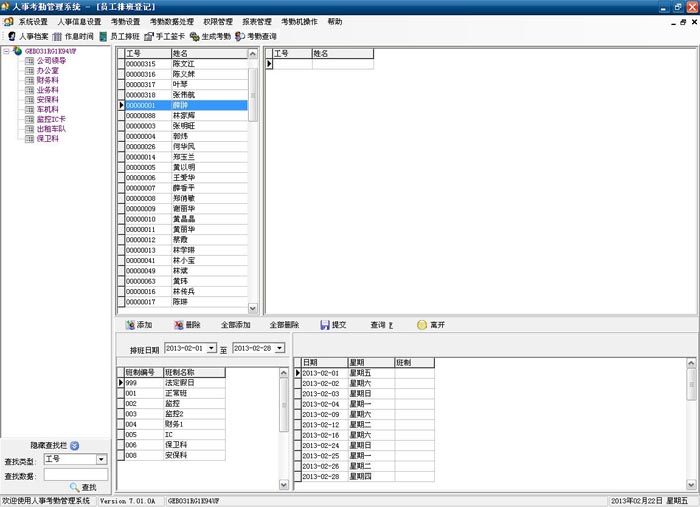Open 手工签卡 toolbar icon
This screenshot has width=700, height=507.
click(166, 36)
